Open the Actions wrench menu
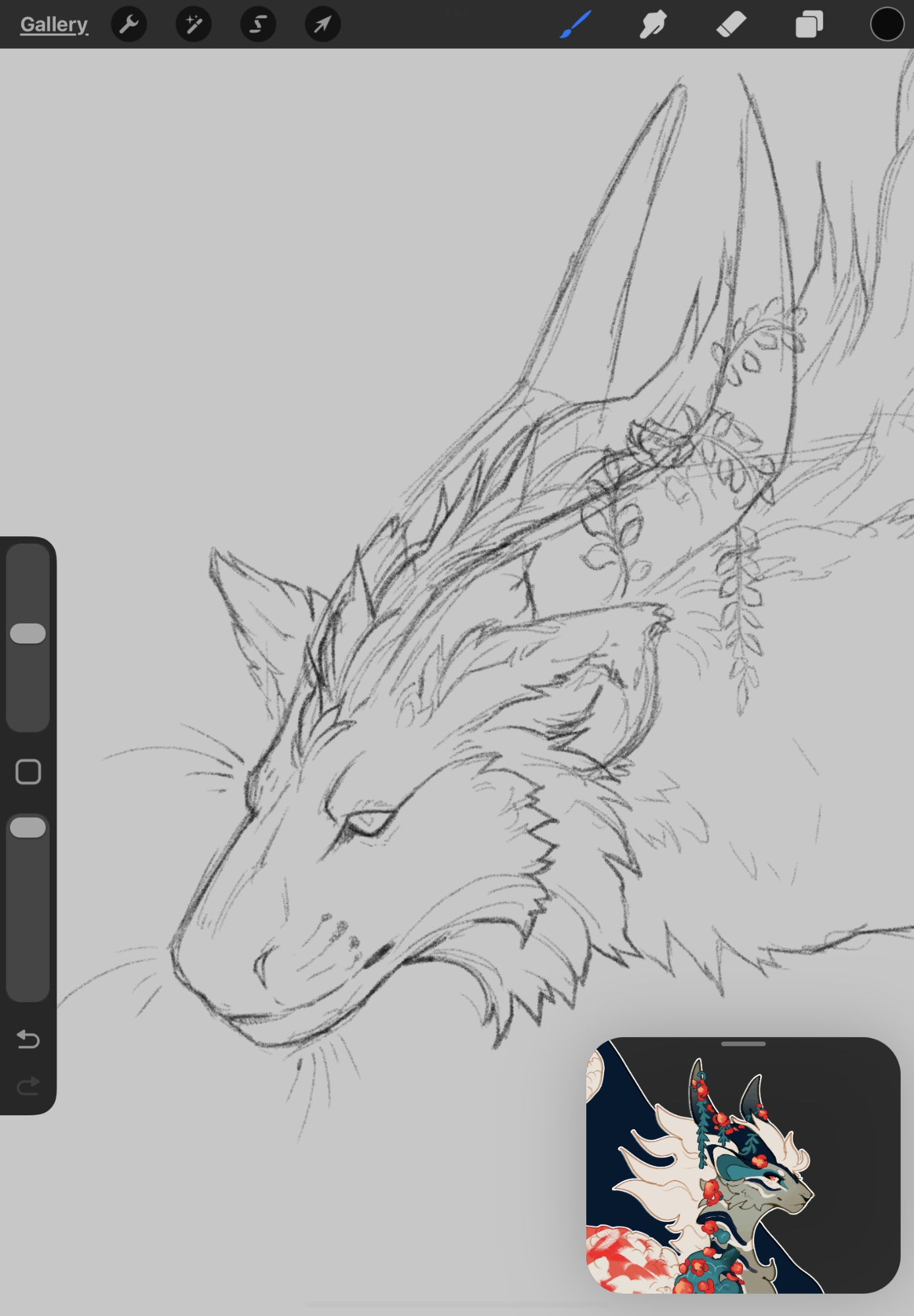The image size is (914, 1316). 129,25
